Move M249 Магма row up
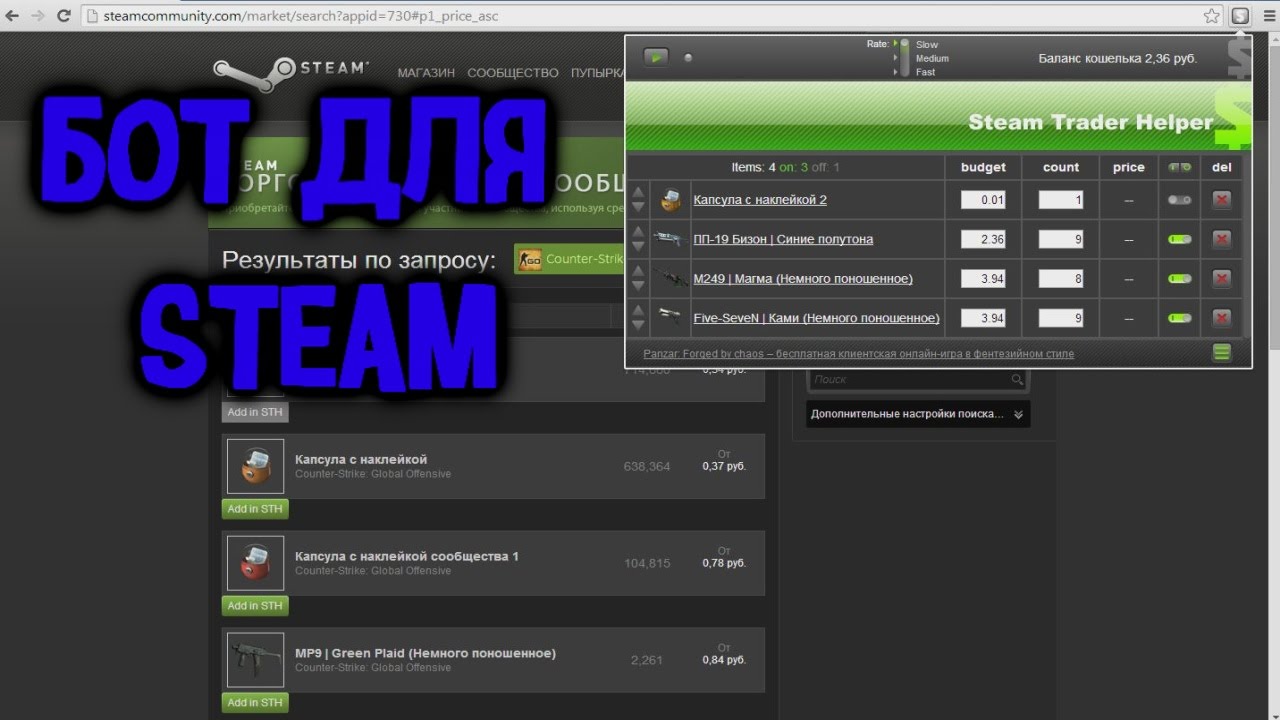This screenshot has width=1280, height=720. [638, 271]
